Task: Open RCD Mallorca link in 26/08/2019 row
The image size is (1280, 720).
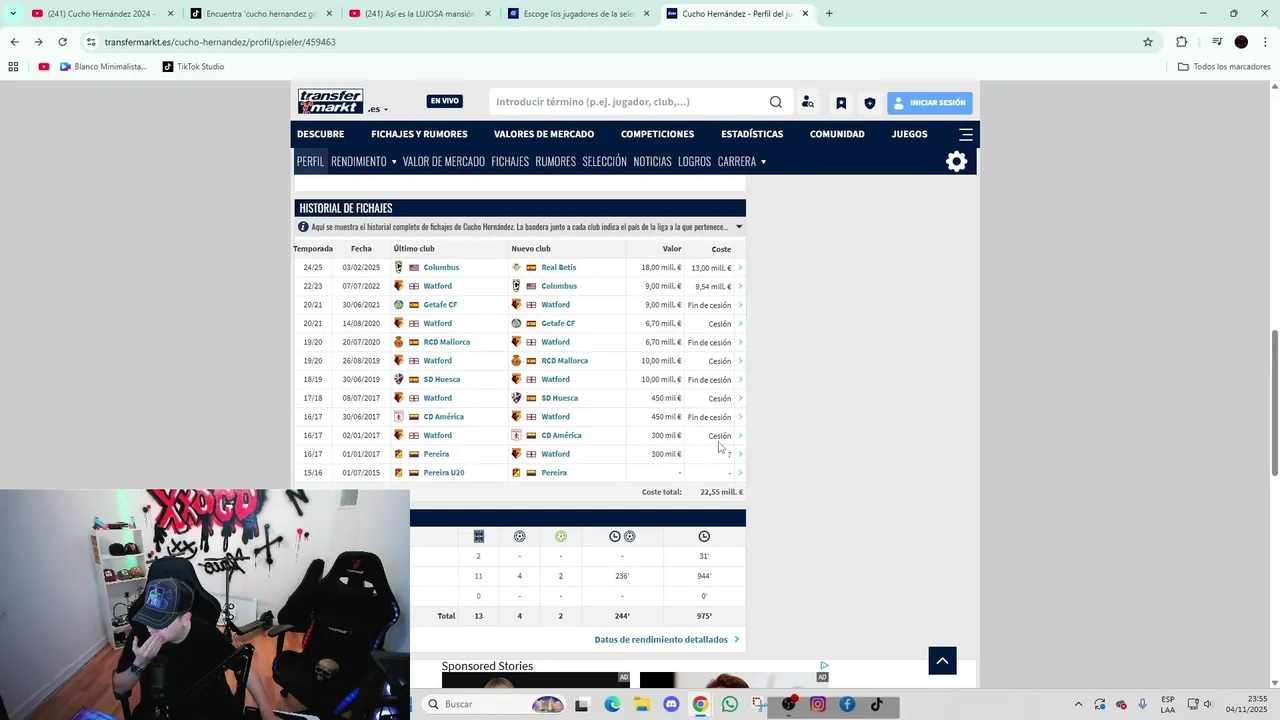Action: click(564, 361)
